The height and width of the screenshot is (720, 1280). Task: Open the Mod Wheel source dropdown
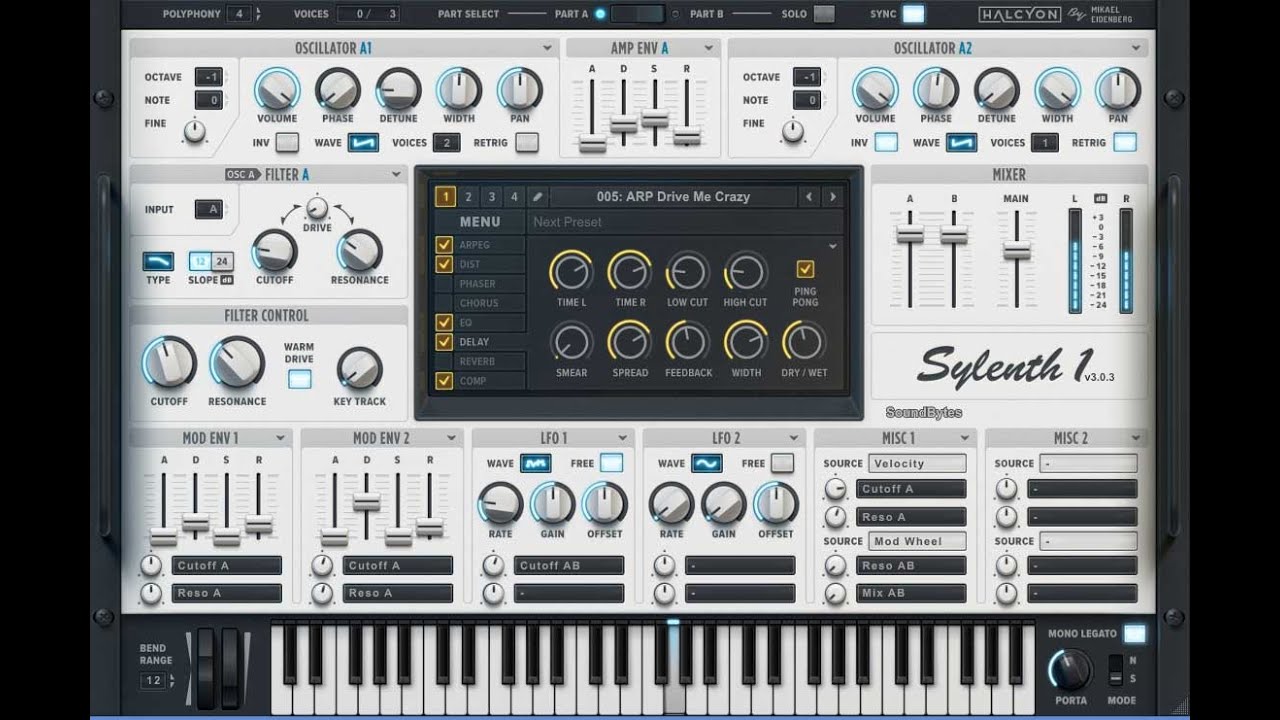tap(917, 541)
